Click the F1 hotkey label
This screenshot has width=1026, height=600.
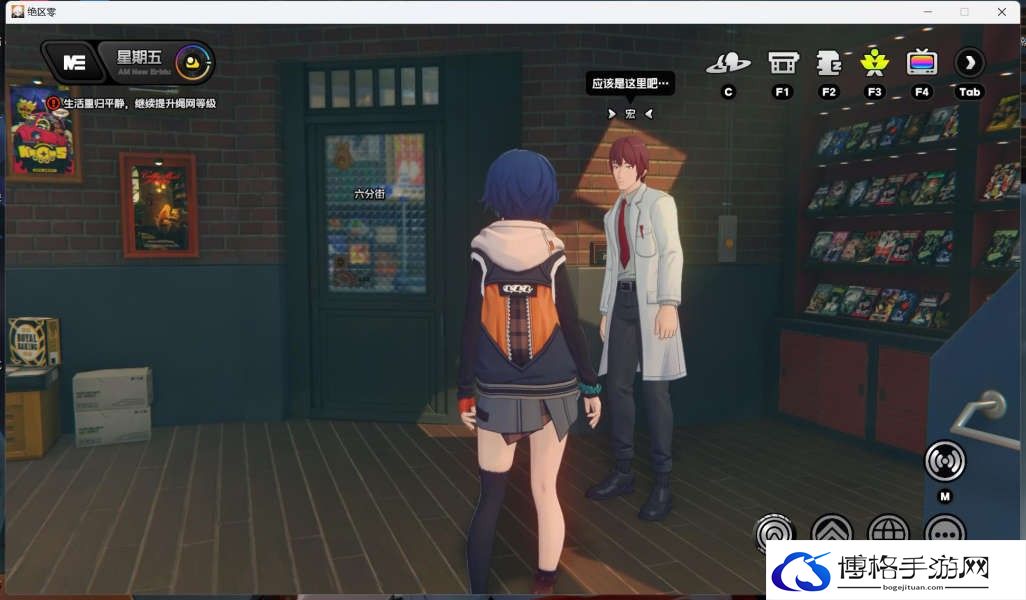pos(783,92)
